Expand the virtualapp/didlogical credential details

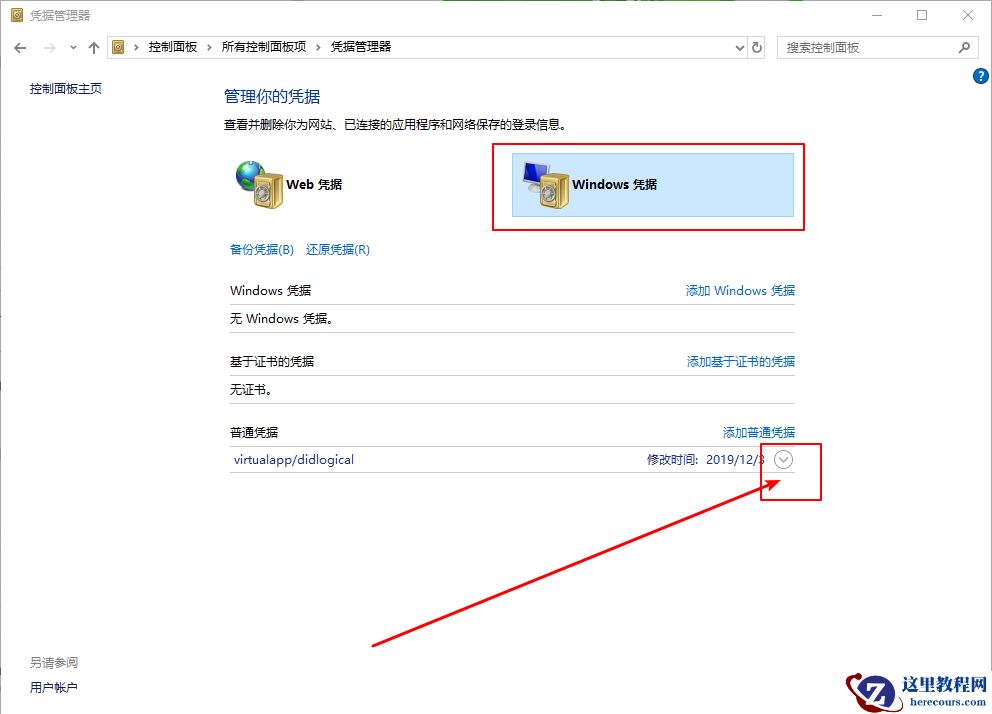[x=783, y=459]
